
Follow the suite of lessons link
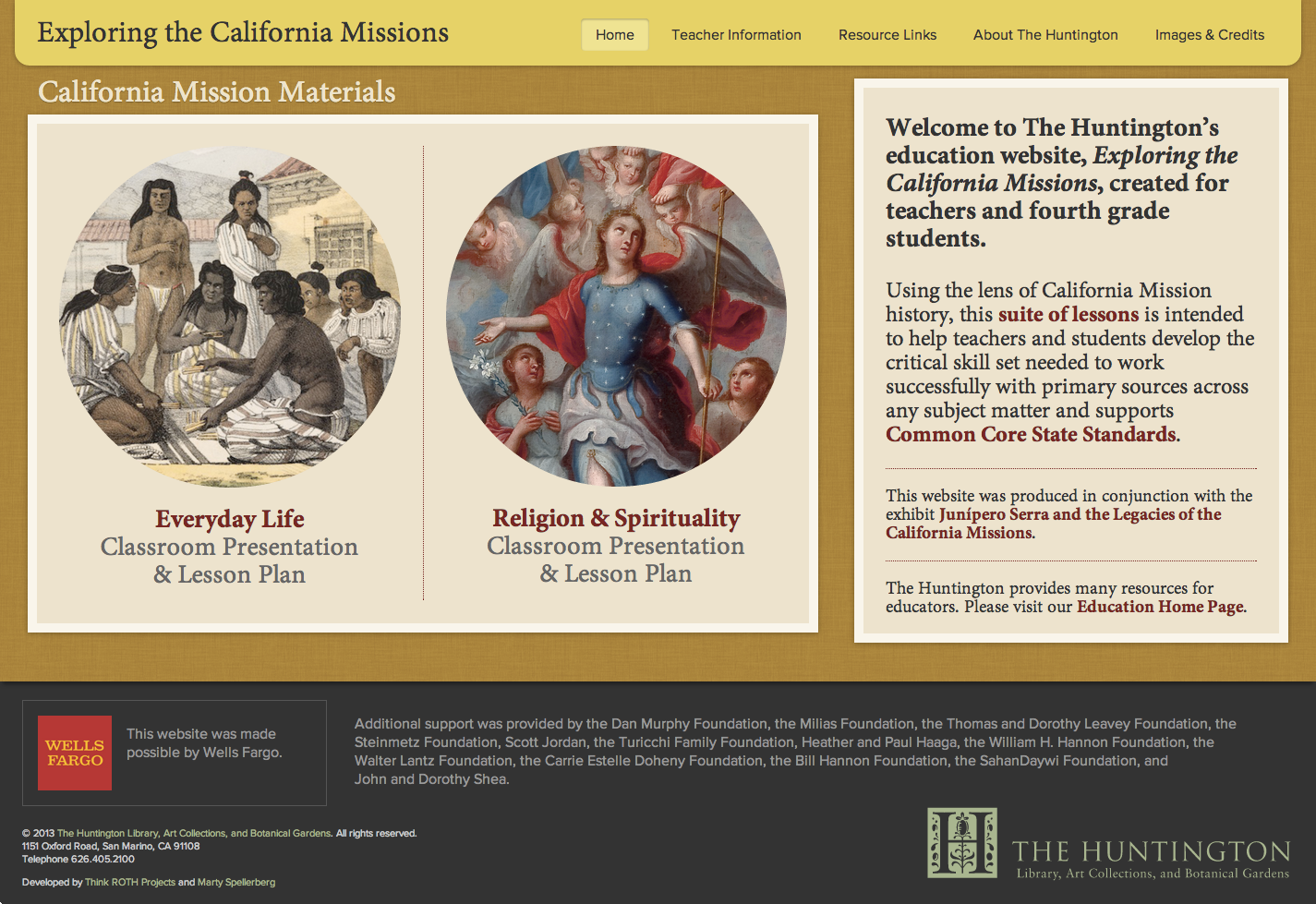[x=1068, y=315]
